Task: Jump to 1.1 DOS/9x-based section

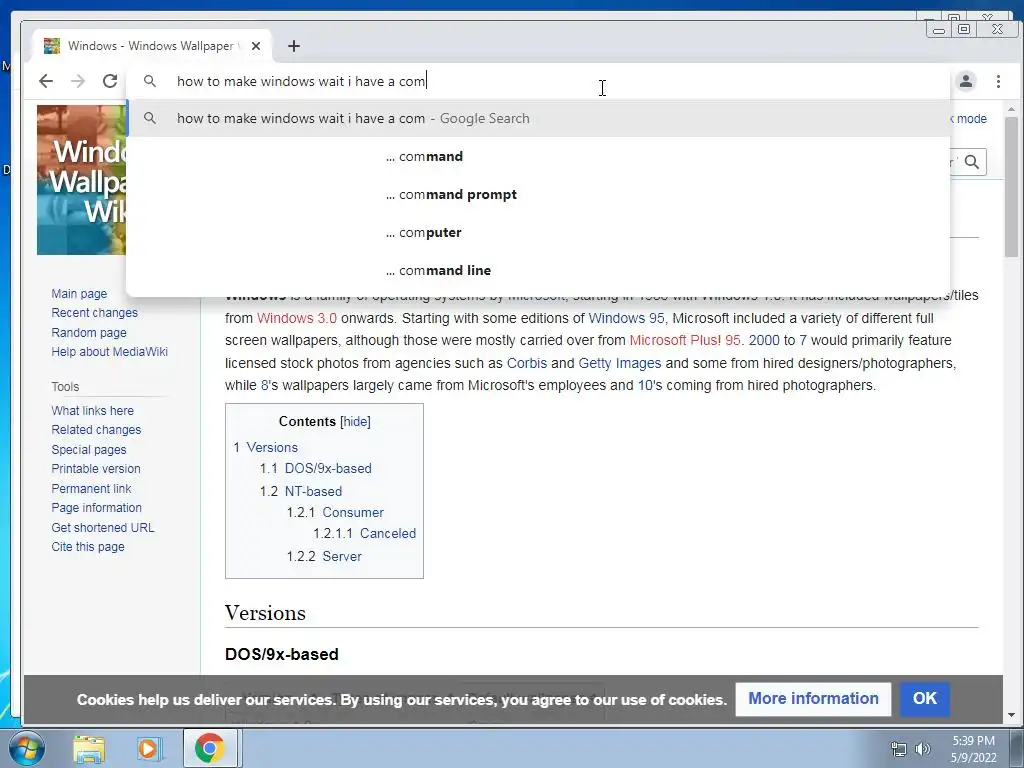Action: tap(315, 468)
